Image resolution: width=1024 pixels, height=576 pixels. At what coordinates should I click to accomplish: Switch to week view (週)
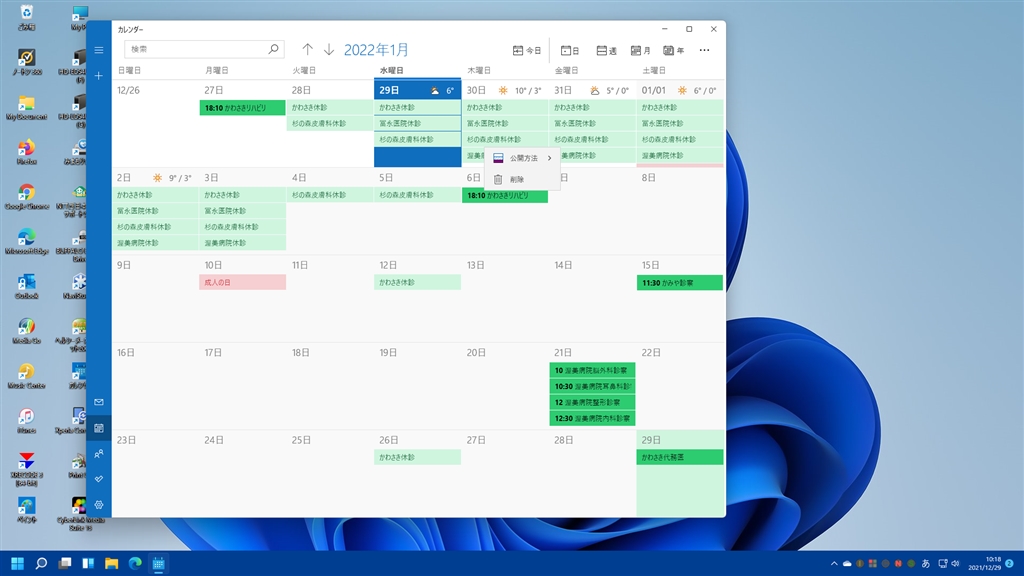point(607,50)
